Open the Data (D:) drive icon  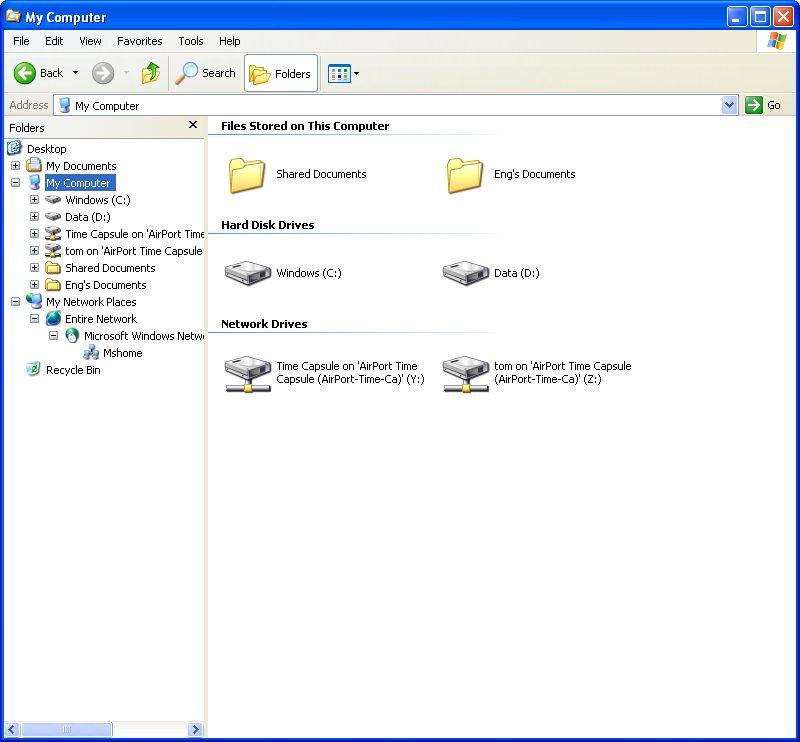[x=466, y=272]
